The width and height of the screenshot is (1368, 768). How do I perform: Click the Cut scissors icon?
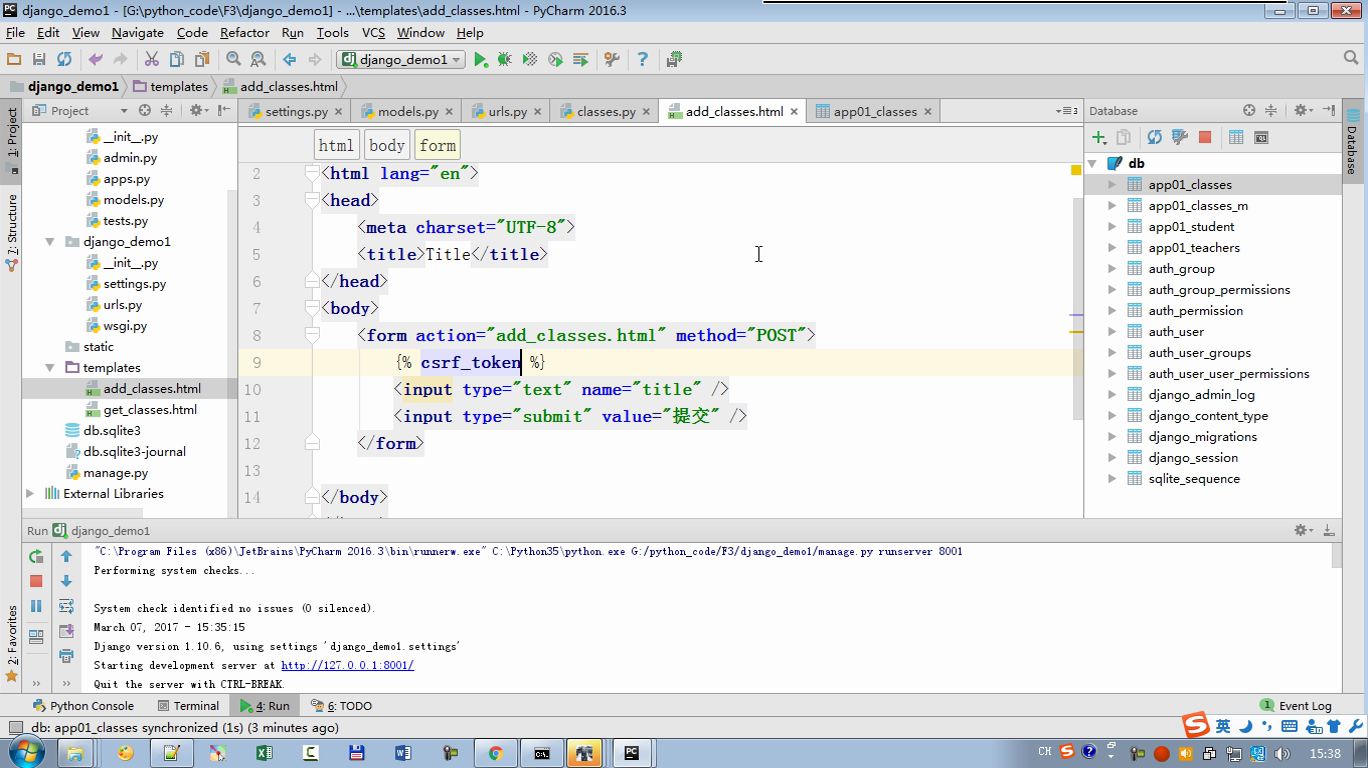pyautogui.click(x=152, y=60)
